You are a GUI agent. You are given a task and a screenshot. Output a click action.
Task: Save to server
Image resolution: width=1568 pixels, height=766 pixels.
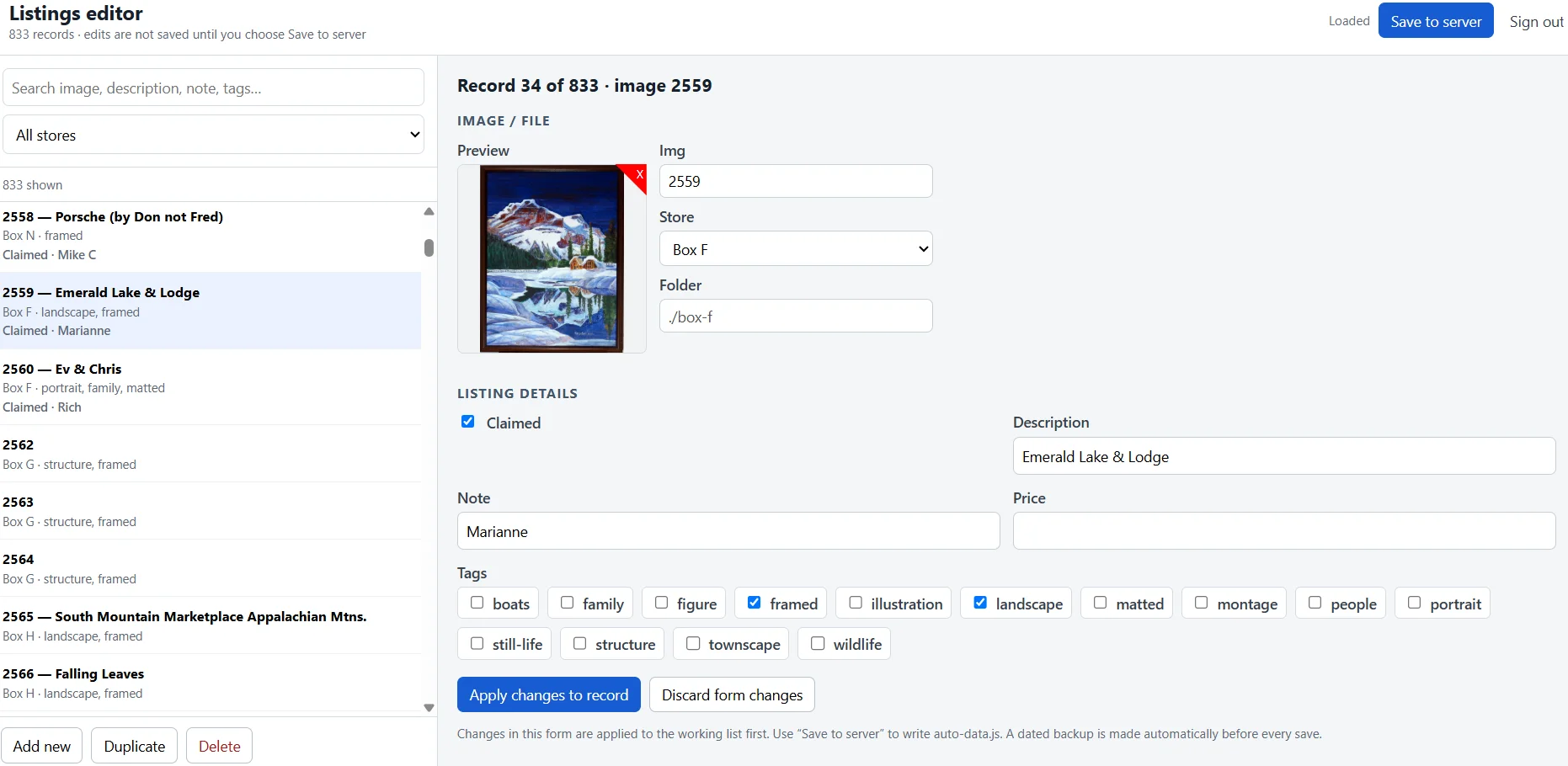pos(1436,21)
